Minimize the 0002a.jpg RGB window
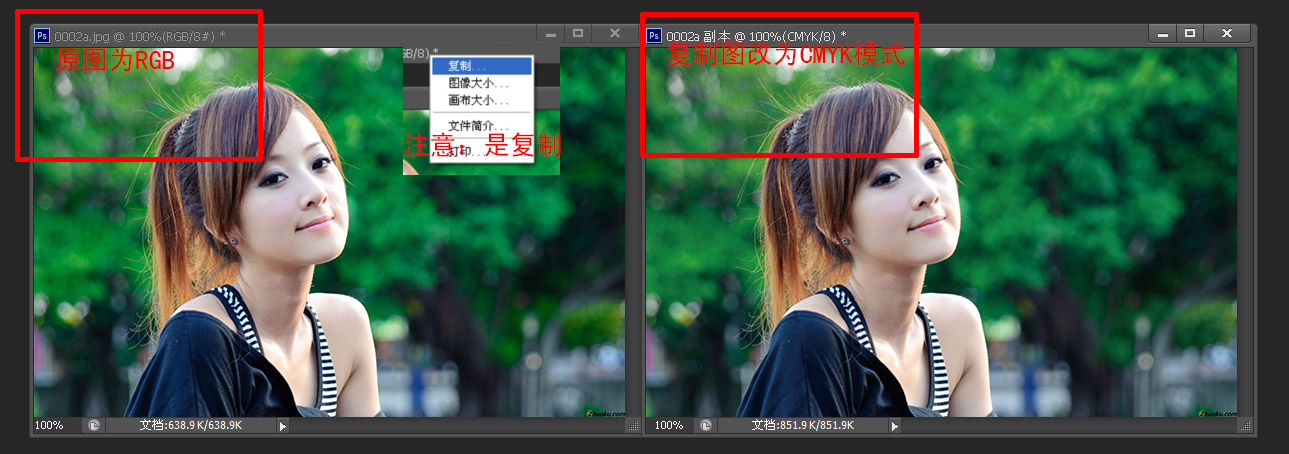 pyautogui.click(x=551, y=33)
